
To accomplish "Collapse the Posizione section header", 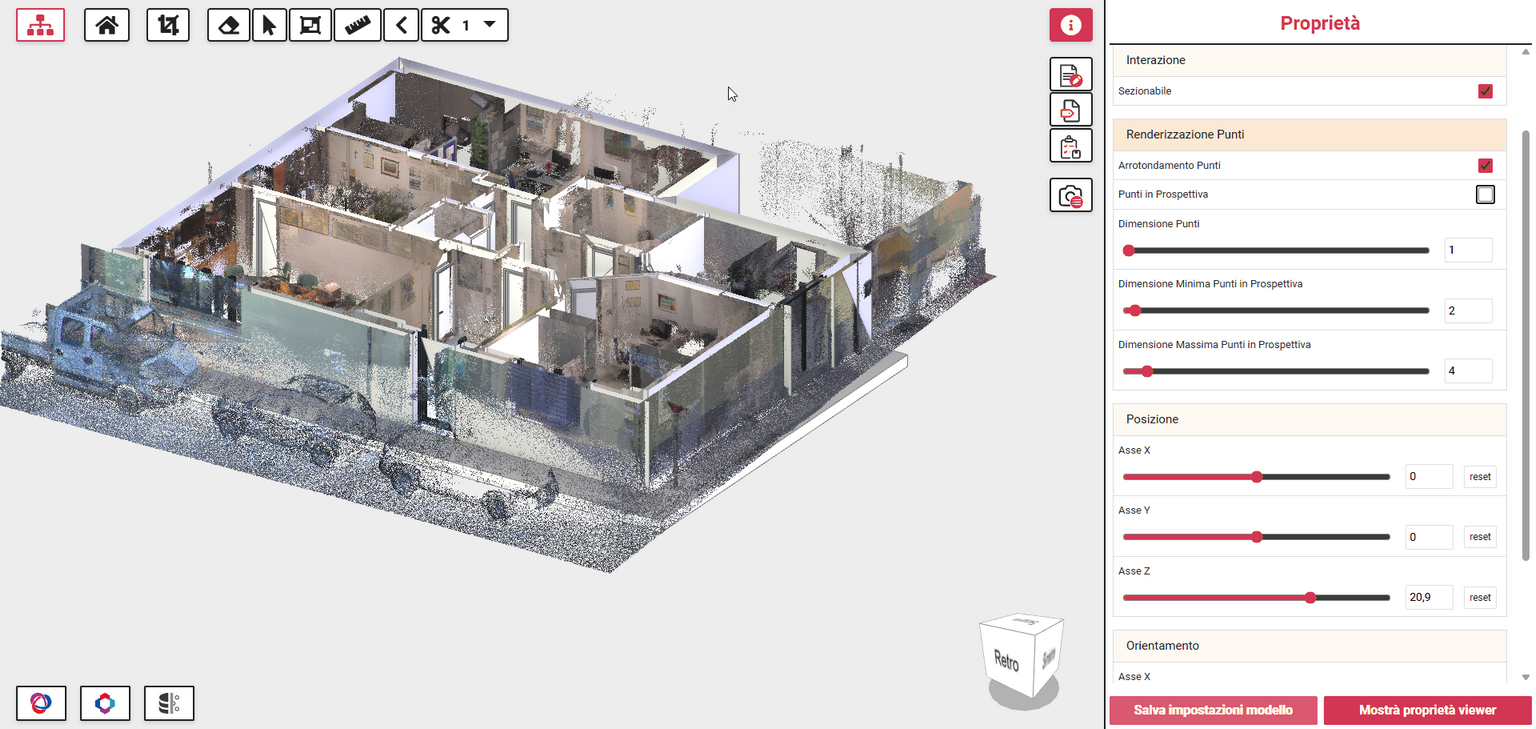I will click(x=1309, y=419).
